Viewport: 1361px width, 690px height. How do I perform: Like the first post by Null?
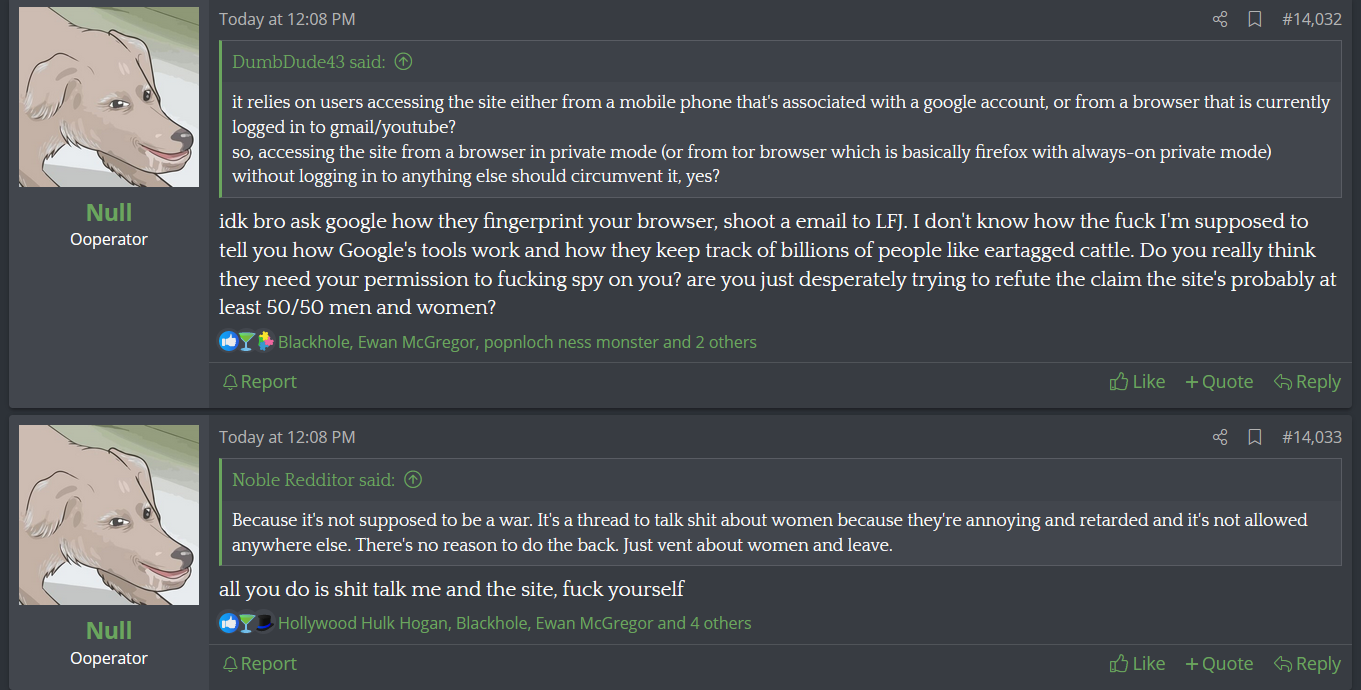[1138, 381]
